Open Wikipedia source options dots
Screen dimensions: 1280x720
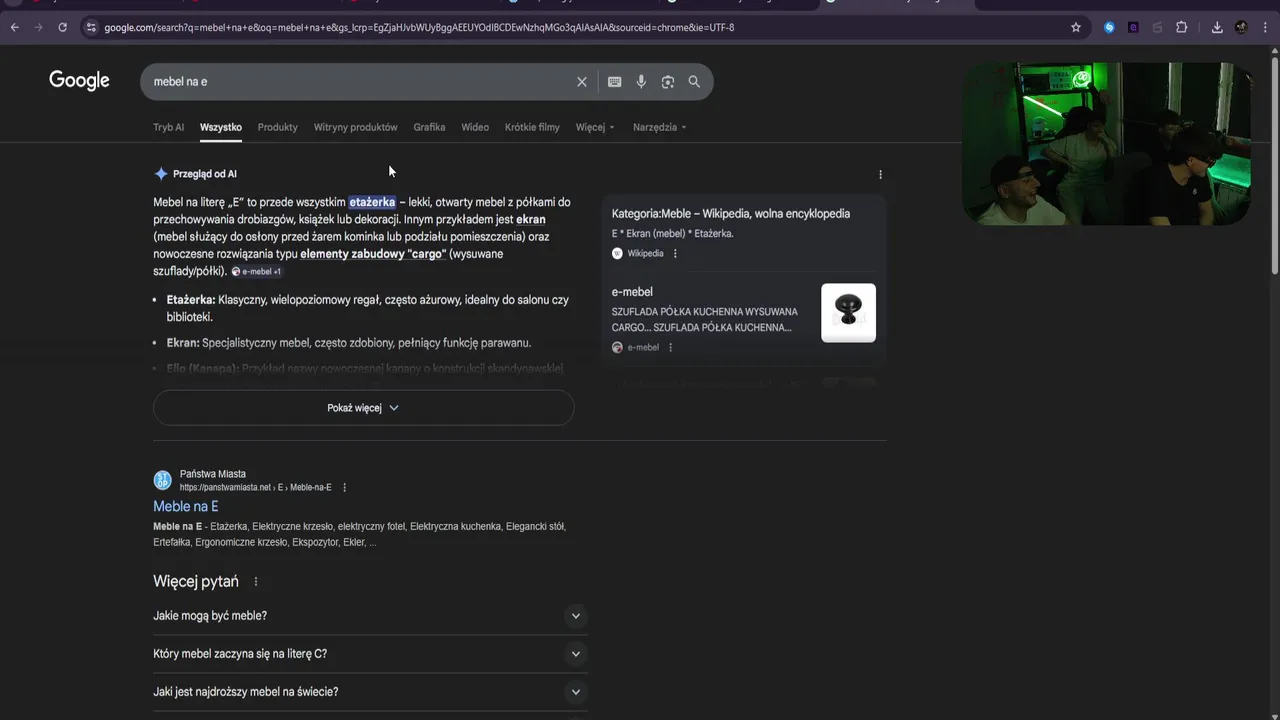coord(675,254)
